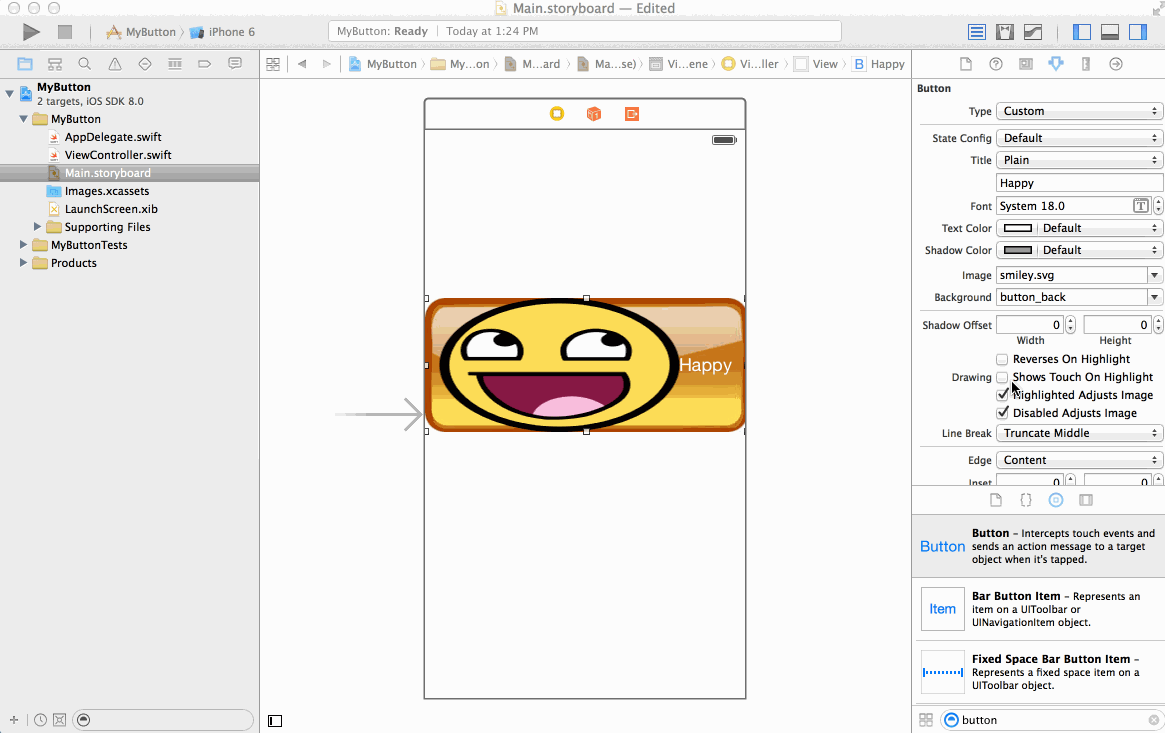Click the Stop button in toolbar
1165x733 pixels.
[x=65, y=32]
